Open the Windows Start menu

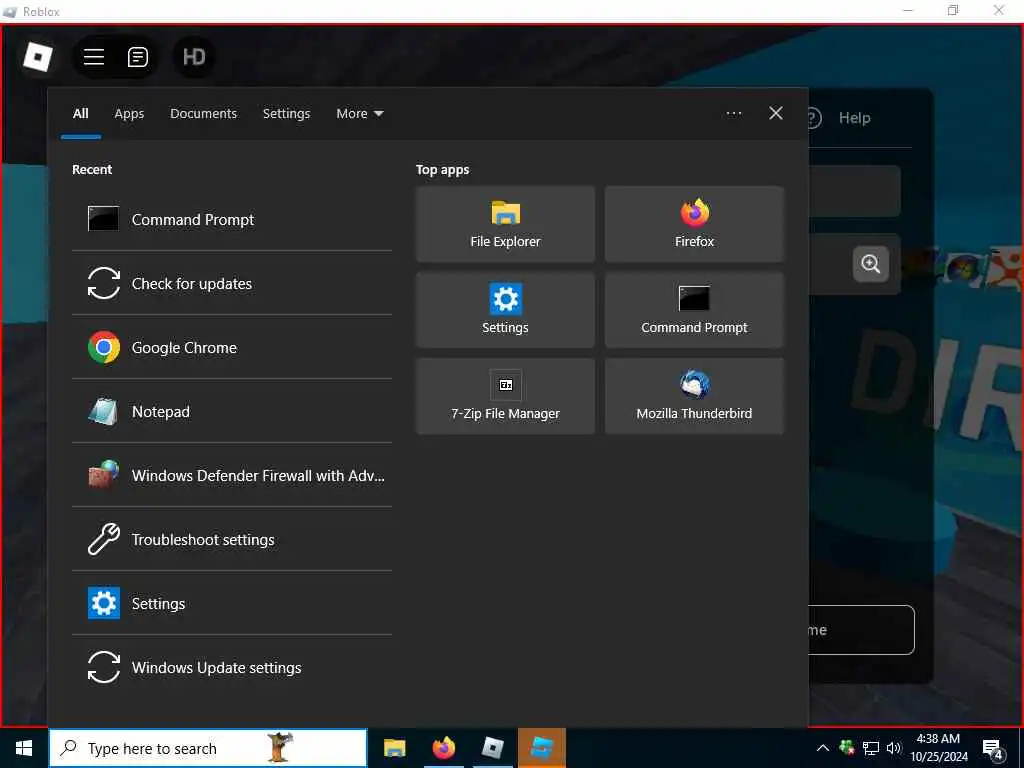pos(24,748)
